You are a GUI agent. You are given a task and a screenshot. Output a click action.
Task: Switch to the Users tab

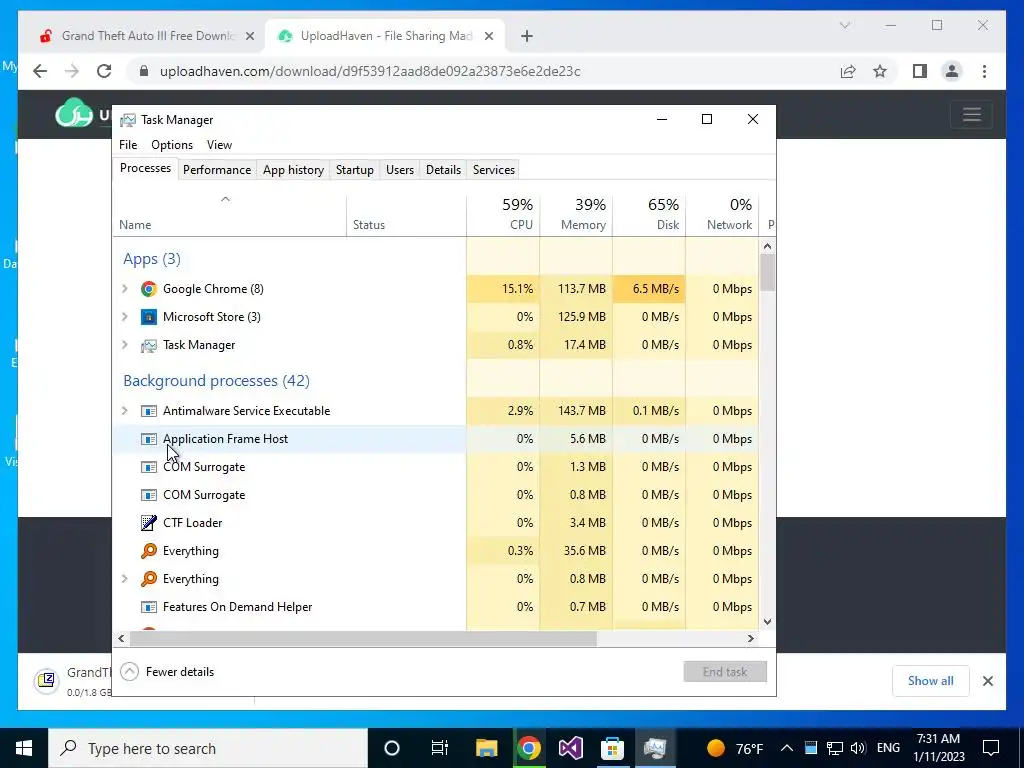[400, 170]
